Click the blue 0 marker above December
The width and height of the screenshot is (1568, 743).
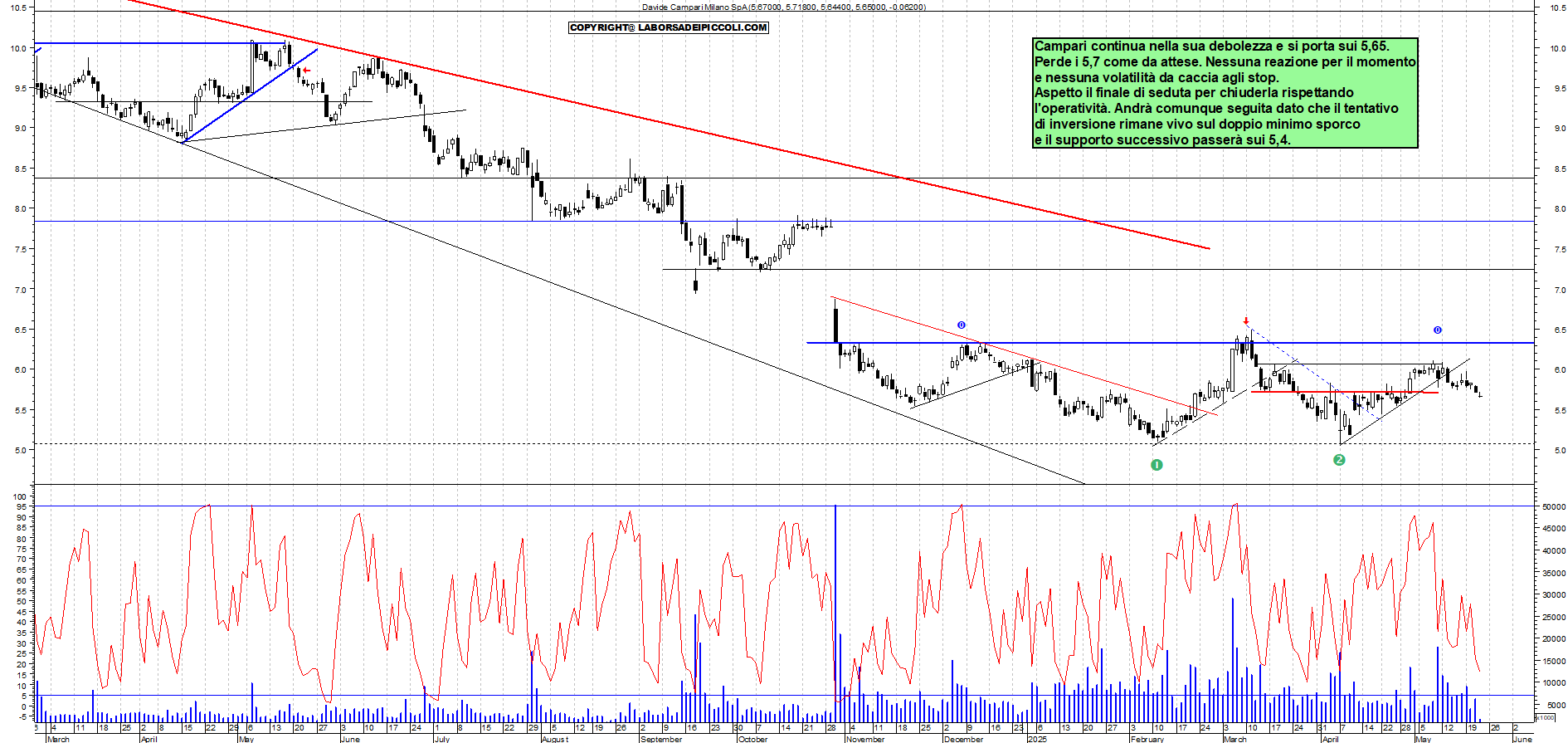coord(962,325)
